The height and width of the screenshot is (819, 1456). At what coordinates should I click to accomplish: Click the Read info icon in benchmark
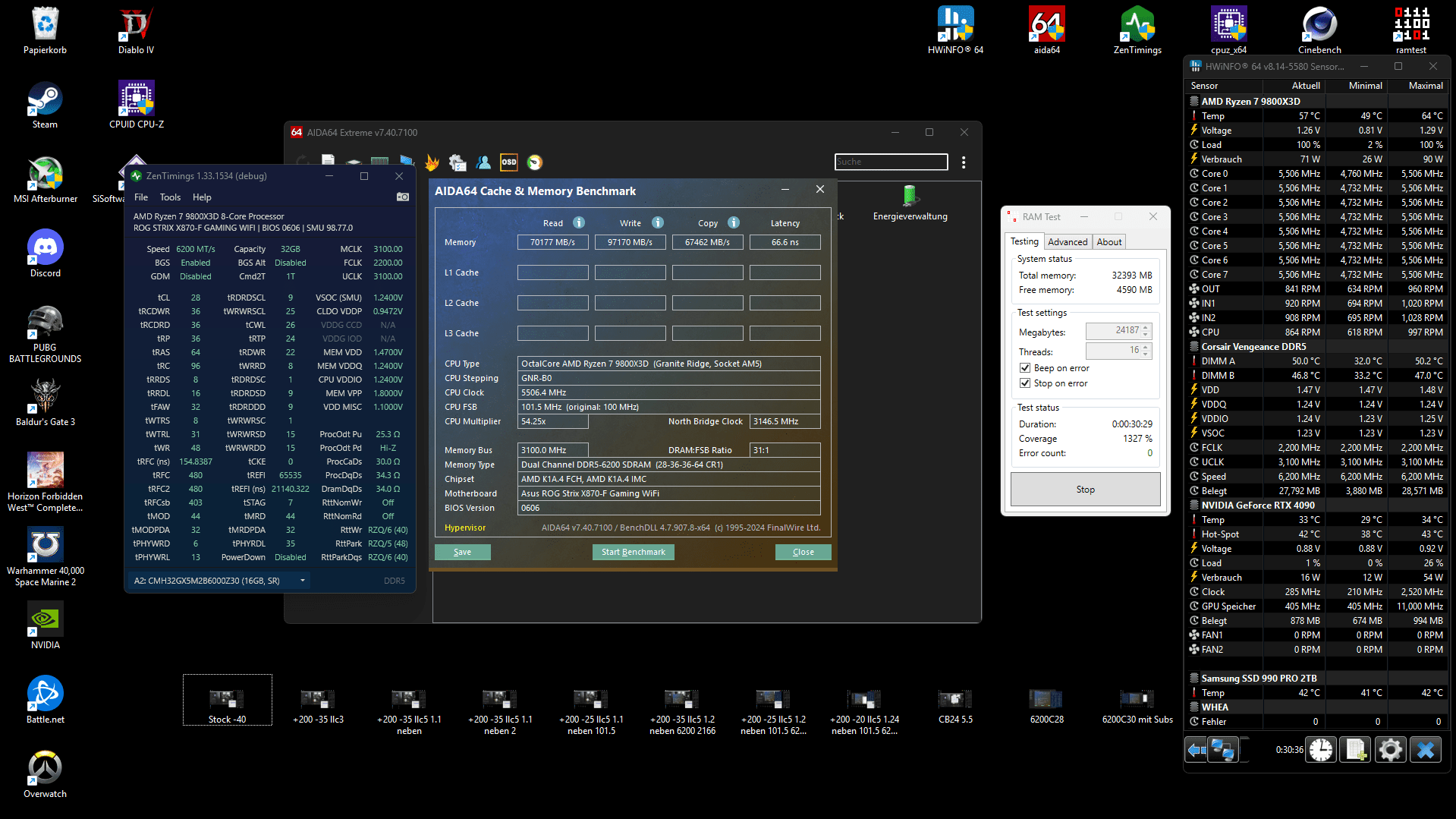(x=579, y=222)
